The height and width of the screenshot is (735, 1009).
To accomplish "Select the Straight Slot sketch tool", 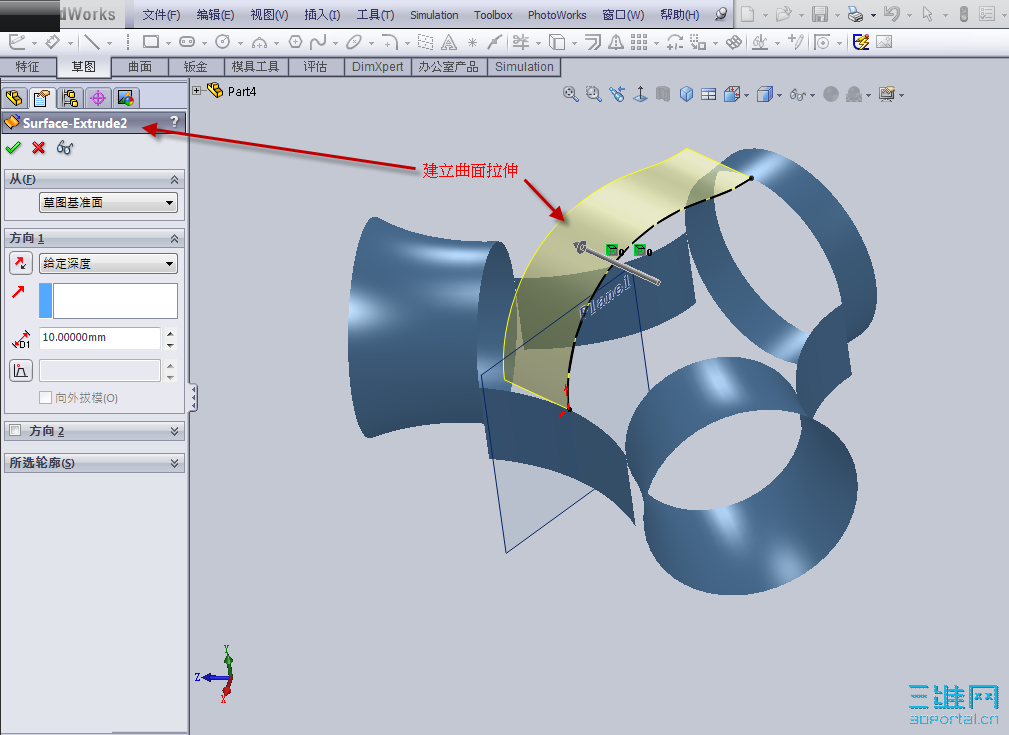I will coord(187,42).
